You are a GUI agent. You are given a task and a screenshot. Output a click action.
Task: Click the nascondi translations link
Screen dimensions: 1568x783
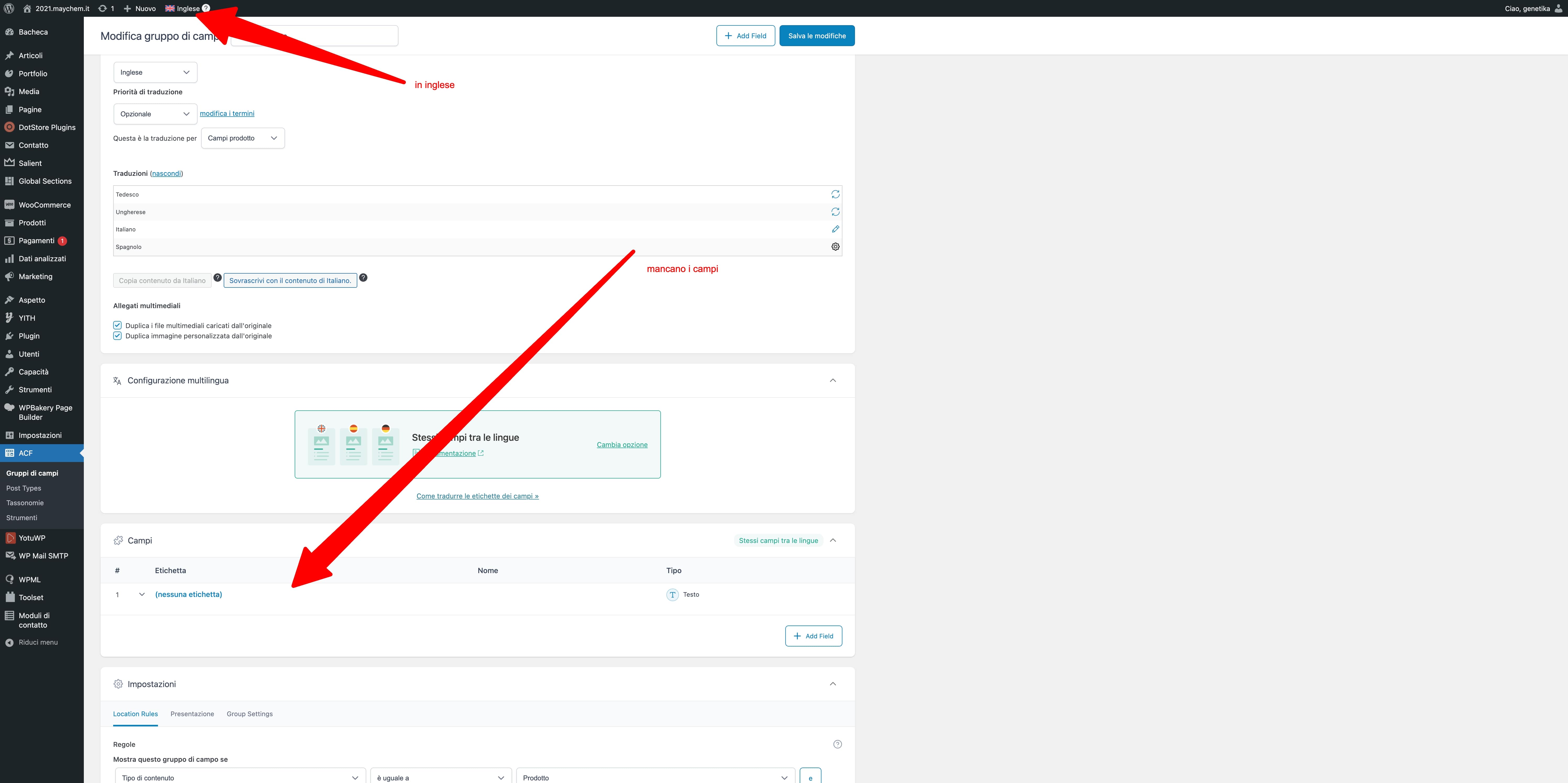[166, 173]
